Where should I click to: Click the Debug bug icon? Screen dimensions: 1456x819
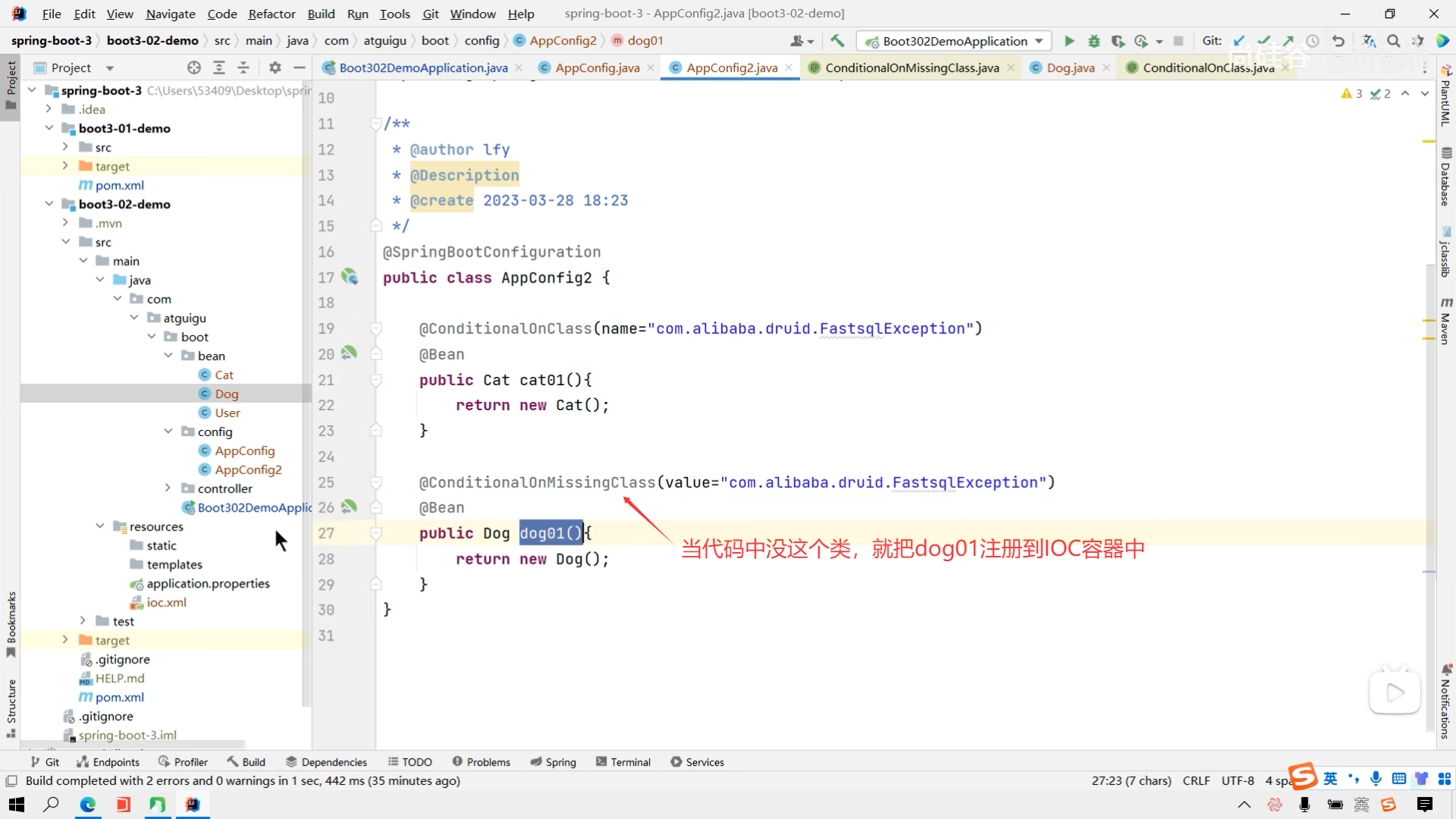(1094, 41)
